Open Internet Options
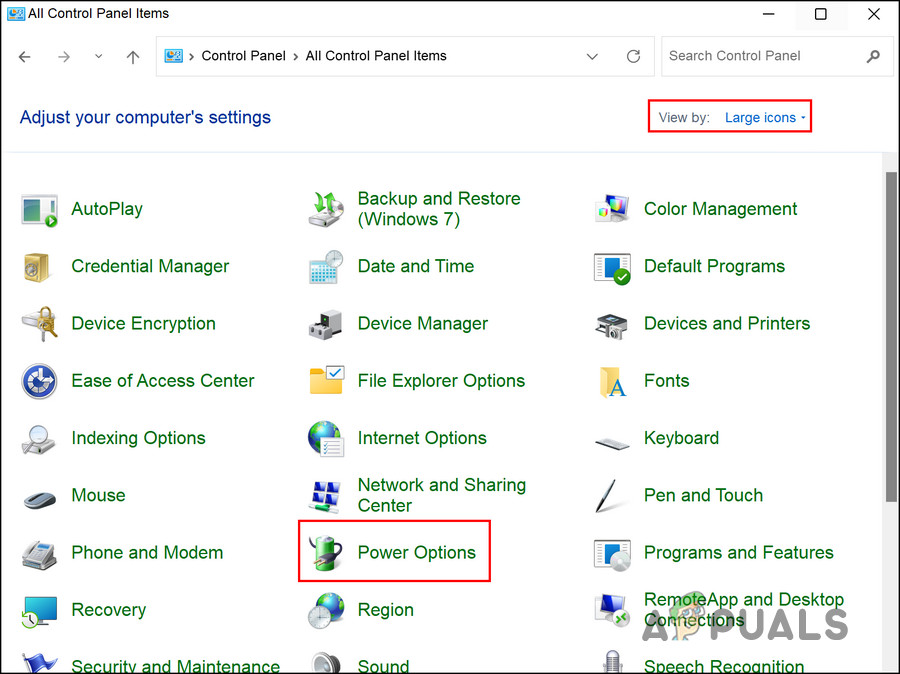The image size is (900, 674). 422,438
